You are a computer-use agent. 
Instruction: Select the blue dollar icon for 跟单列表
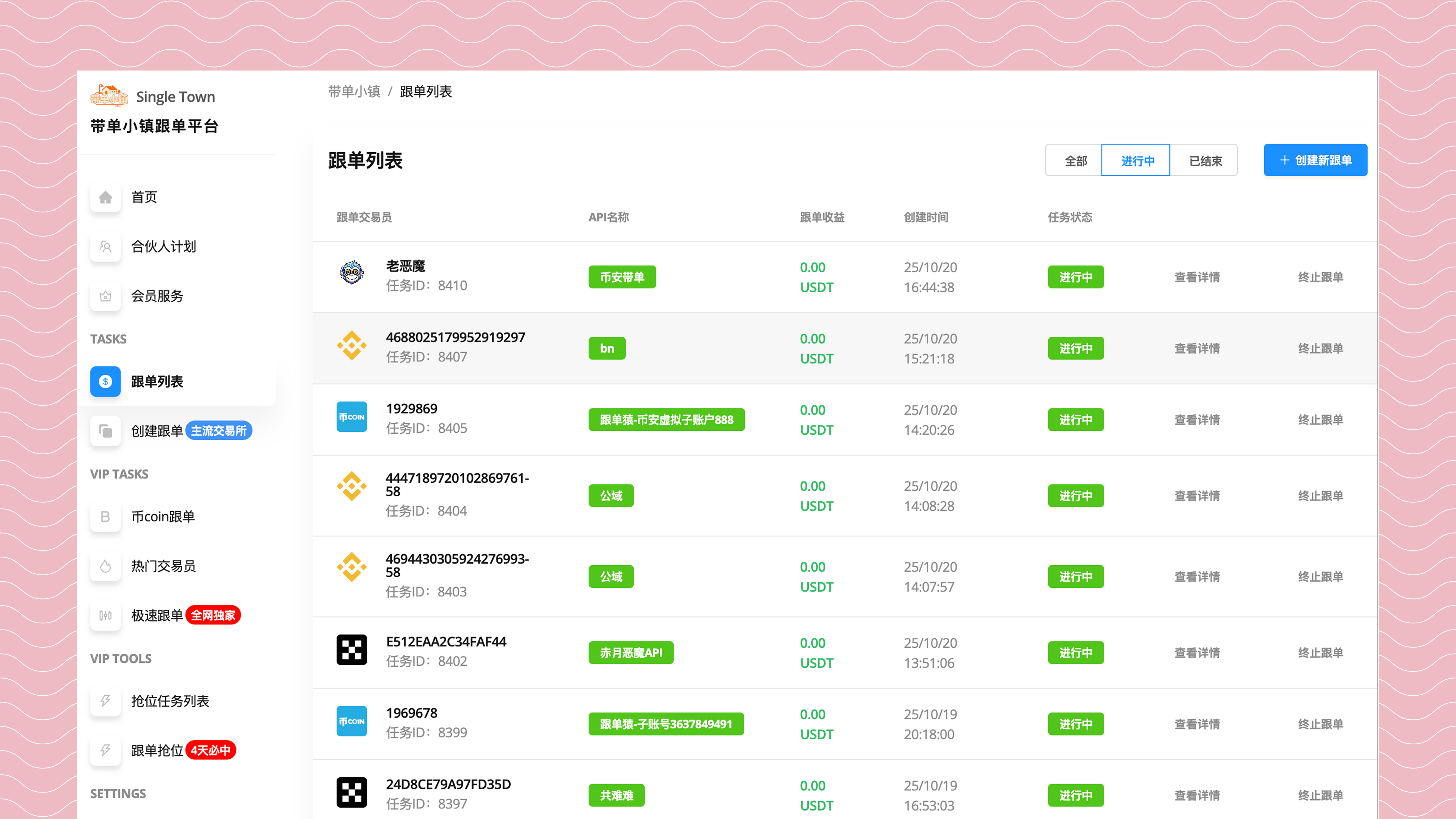click(x=105, y=381)
